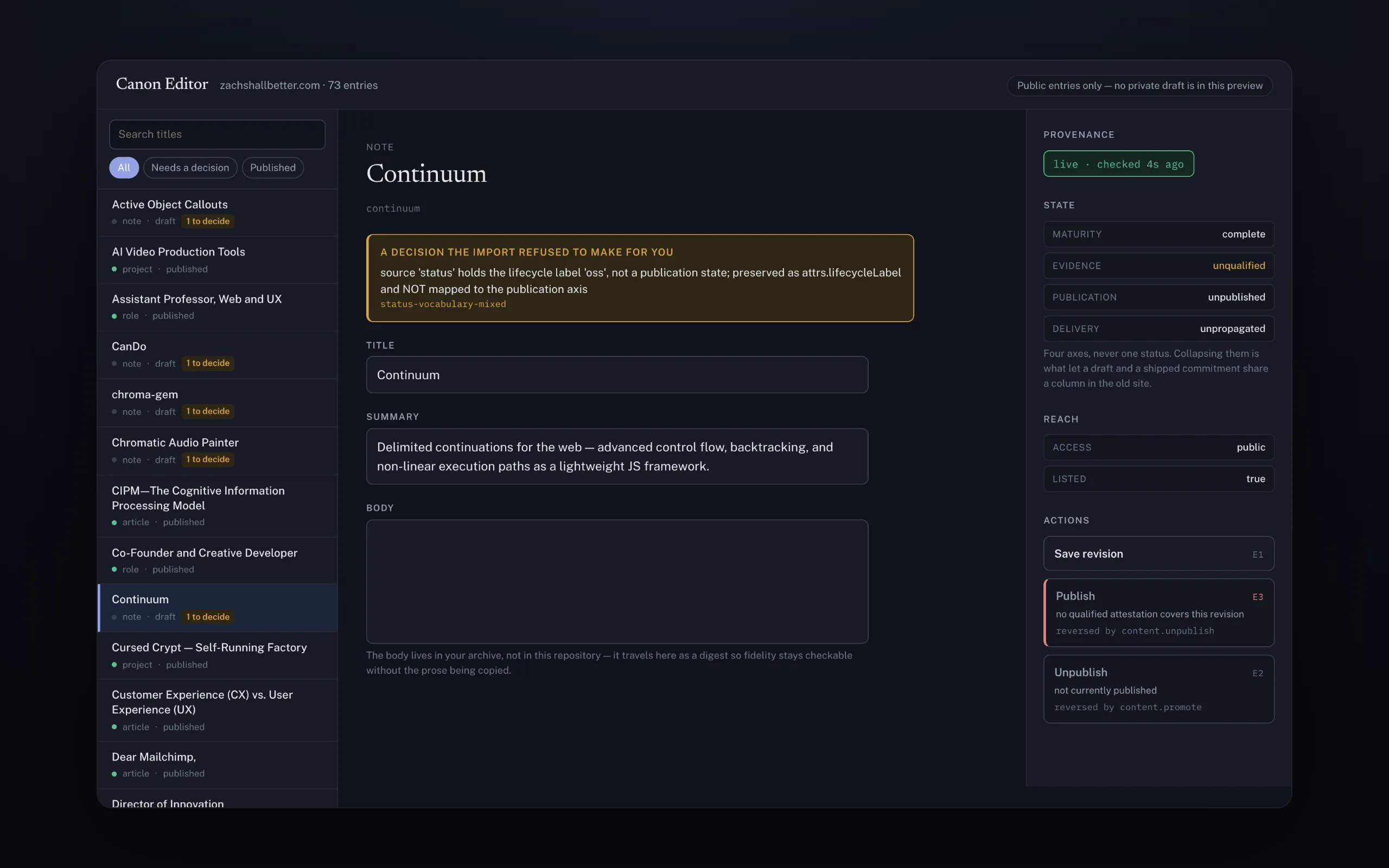Click the Maturity complete row
The width and height of the screenshot is (1389, 868).
point(1158,234)
